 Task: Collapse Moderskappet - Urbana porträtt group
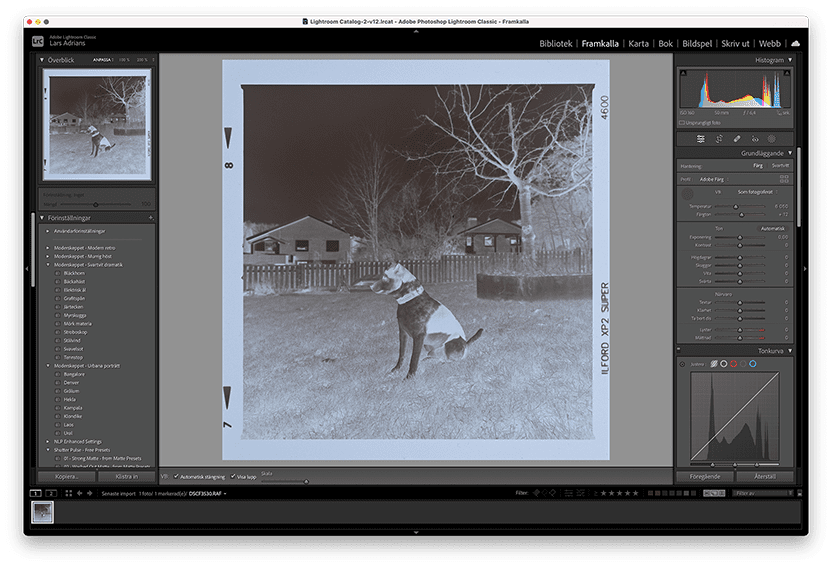point(48,365)
